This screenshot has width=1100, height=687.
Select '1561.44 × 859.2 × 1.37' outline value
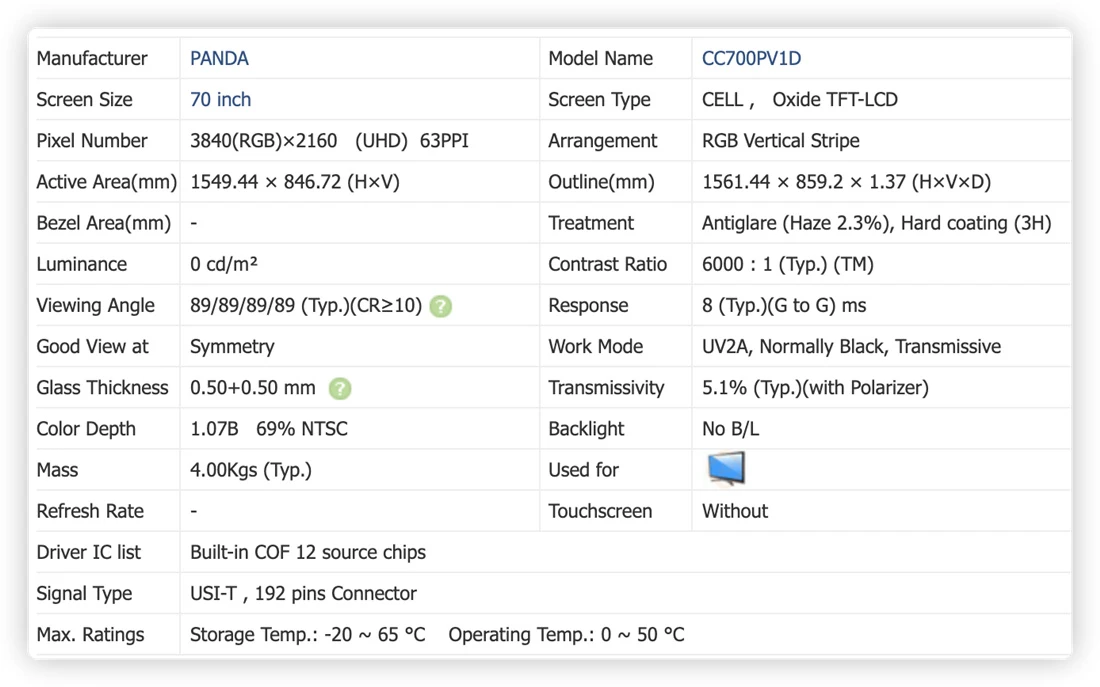click(846, 182)
